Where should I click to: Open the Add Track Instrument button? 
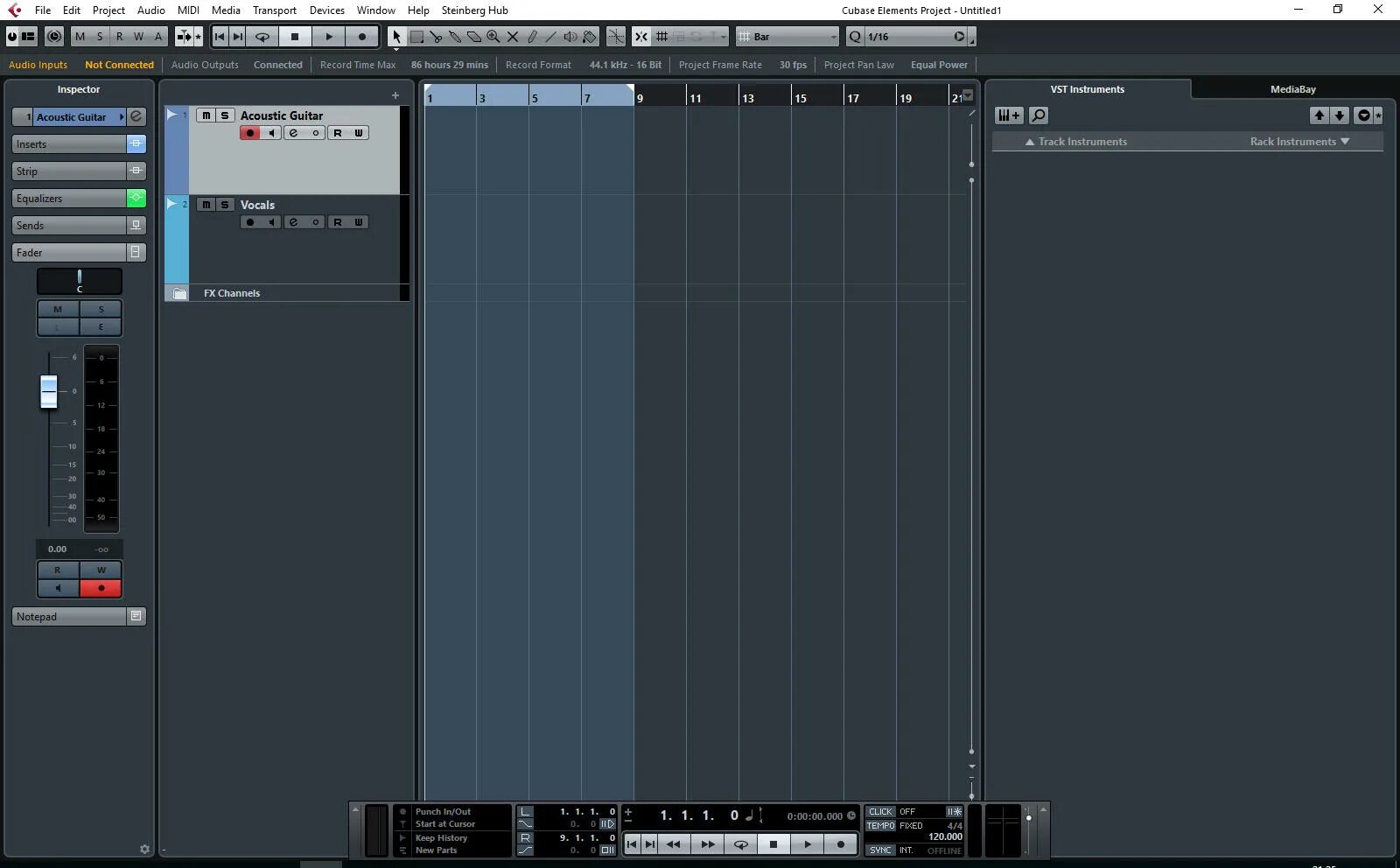[1009, 115]
